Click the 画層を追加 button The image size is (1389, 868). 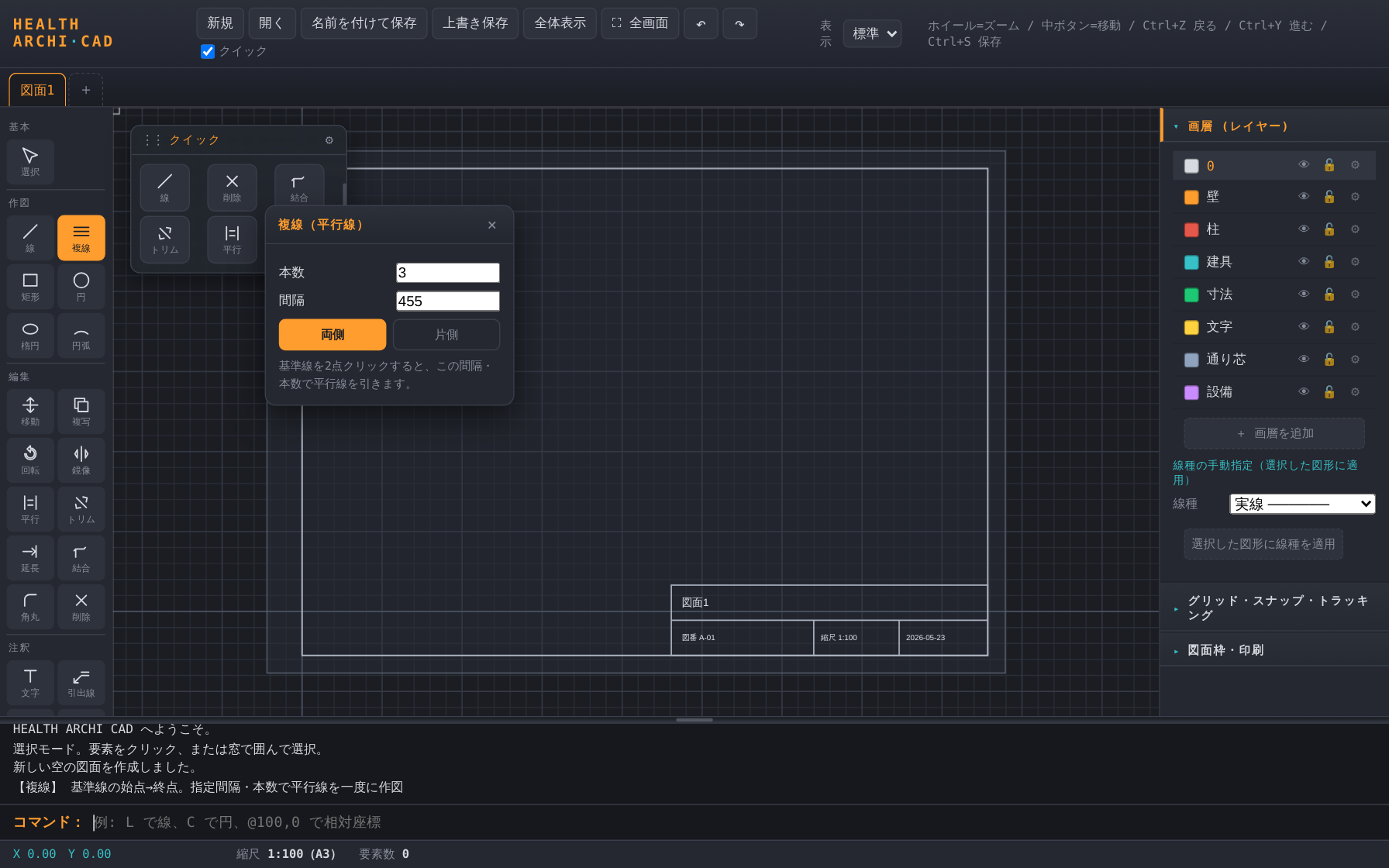[1274, 433]
